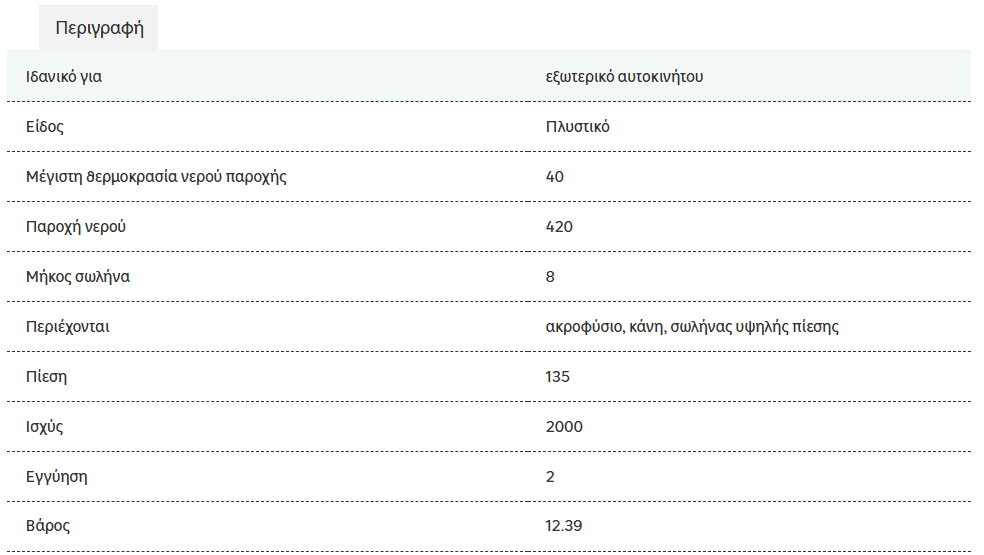The image size is (984, 555).
Task: Select the Βάρος row label
Action: 48,526
